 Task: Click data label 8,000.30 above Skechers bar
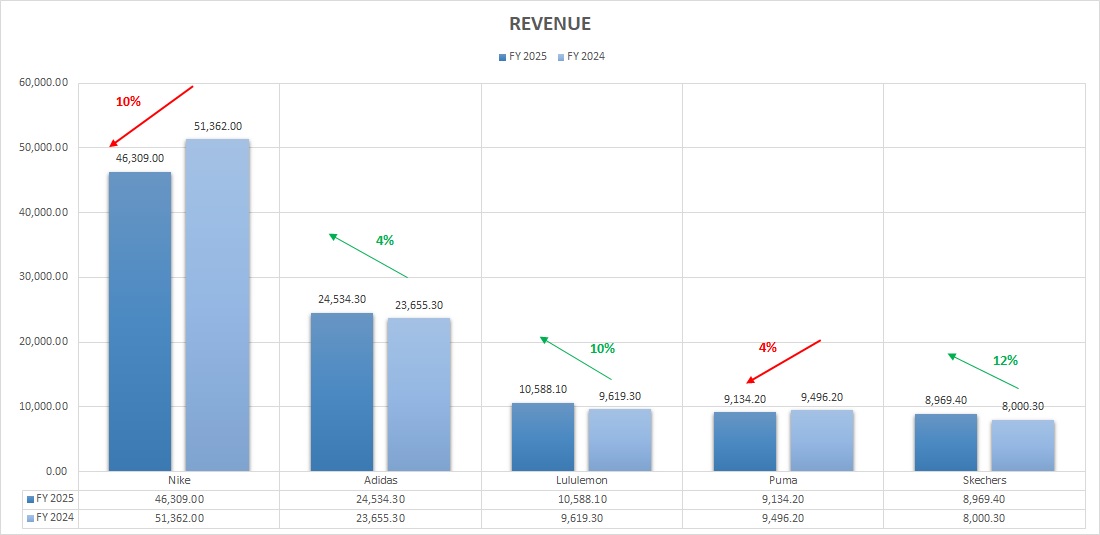(x=1024, y=406)
